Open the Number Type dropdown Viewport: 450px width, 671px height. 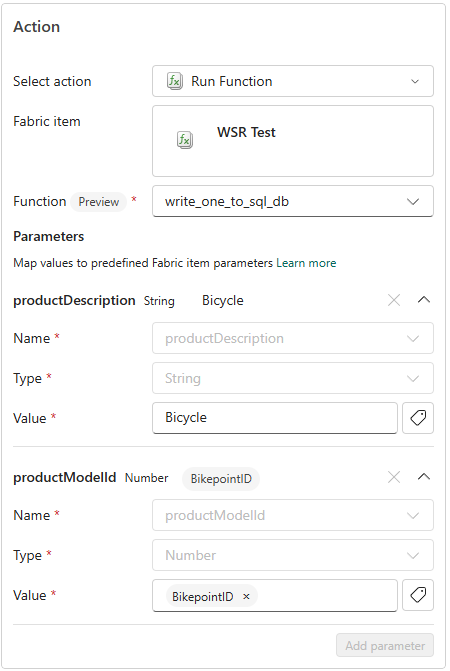click(293, 555)
